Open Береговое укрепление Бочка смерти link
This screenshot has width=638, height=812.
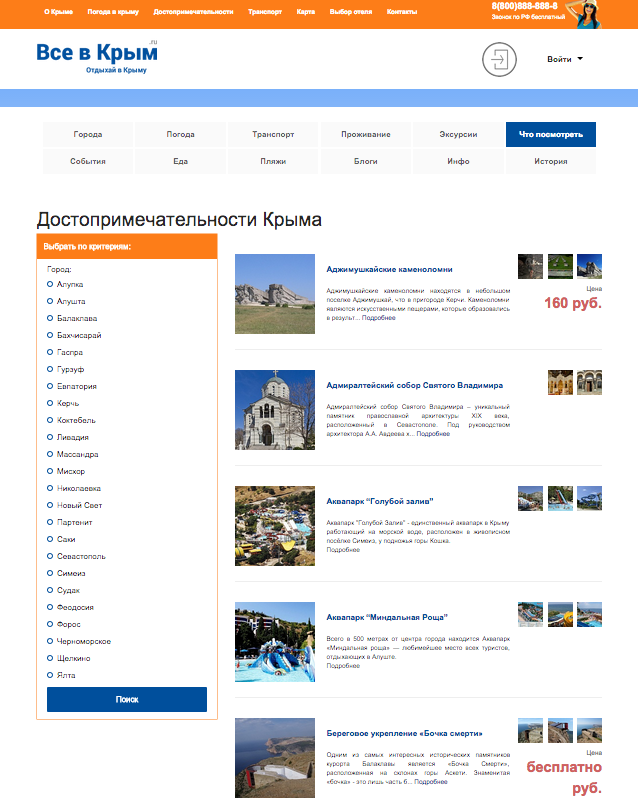[404, 733]
